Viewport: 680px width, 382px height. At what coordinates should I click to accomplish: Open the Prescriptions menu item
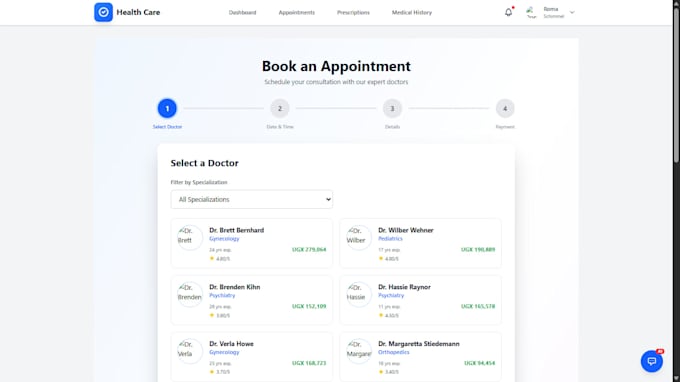(x=353, y=13)
